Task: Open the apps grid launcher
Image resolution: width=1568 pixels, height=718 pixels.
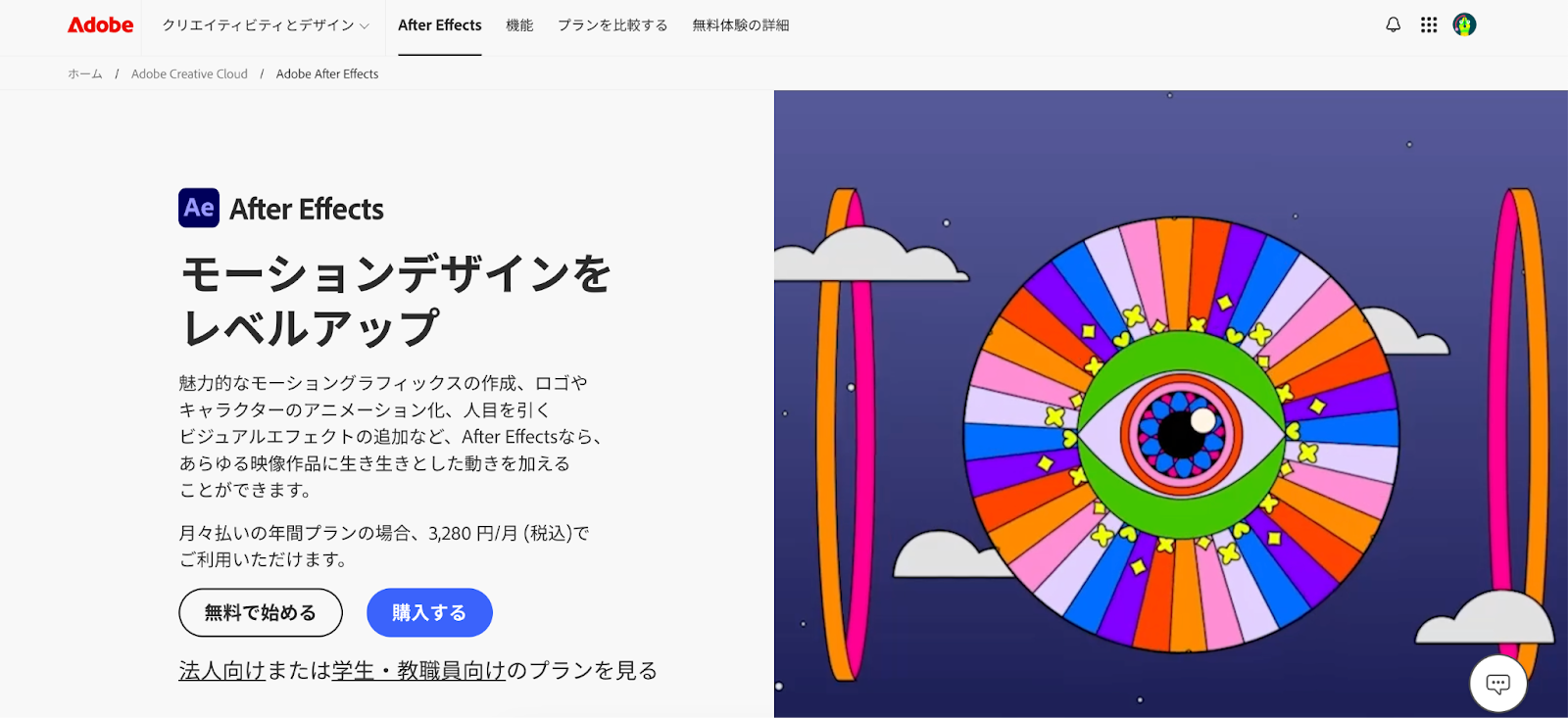Action: click(x=1429, y=24)
